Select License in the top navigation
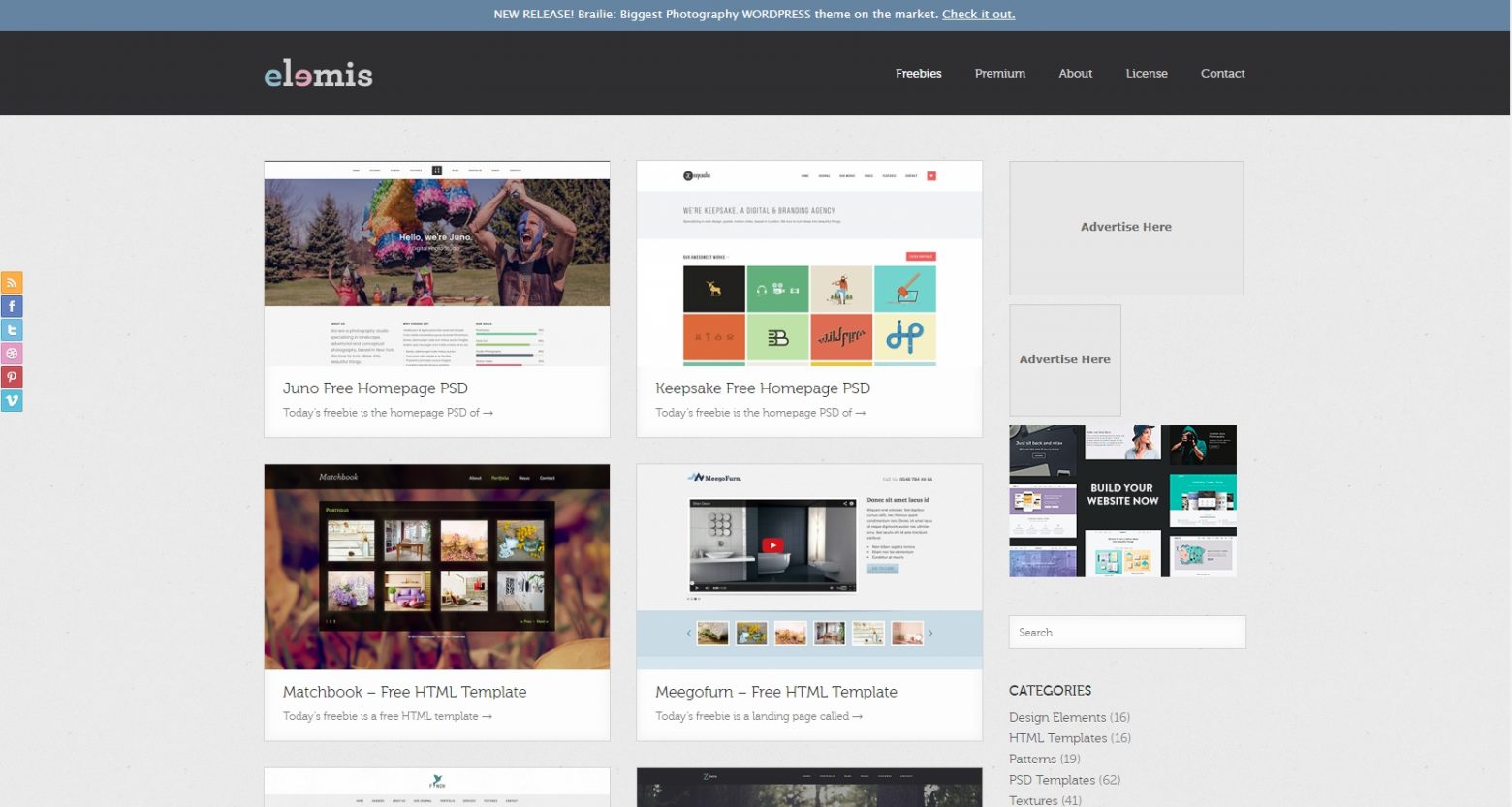Image resolution: width=1512 pixels, height=807 pixels. point(1146,74)
